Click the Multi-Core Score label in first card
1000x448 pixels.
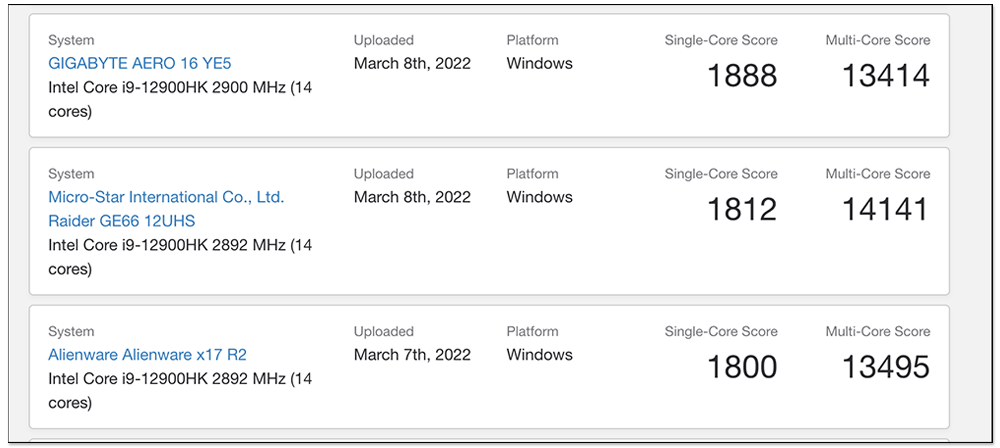click(x=878, y=40)
